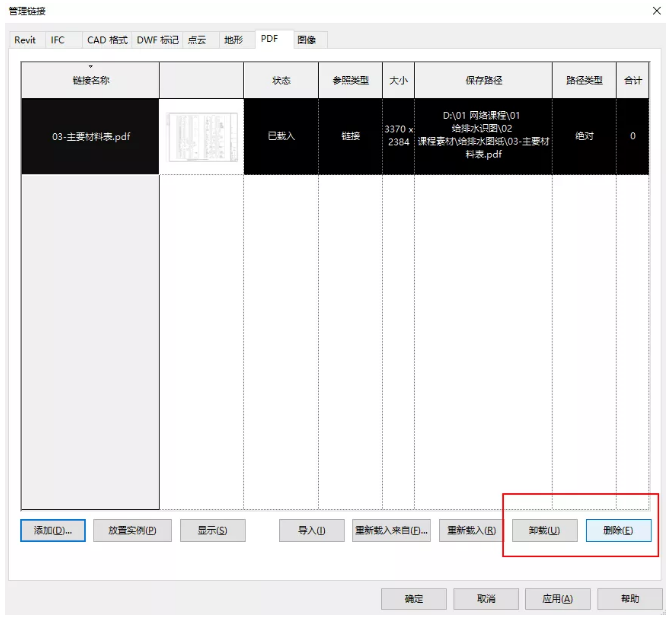The height and width of the screenshot is (620, 669).
Task: Click the 添加(D)... button
Action: tap(53, 530)
